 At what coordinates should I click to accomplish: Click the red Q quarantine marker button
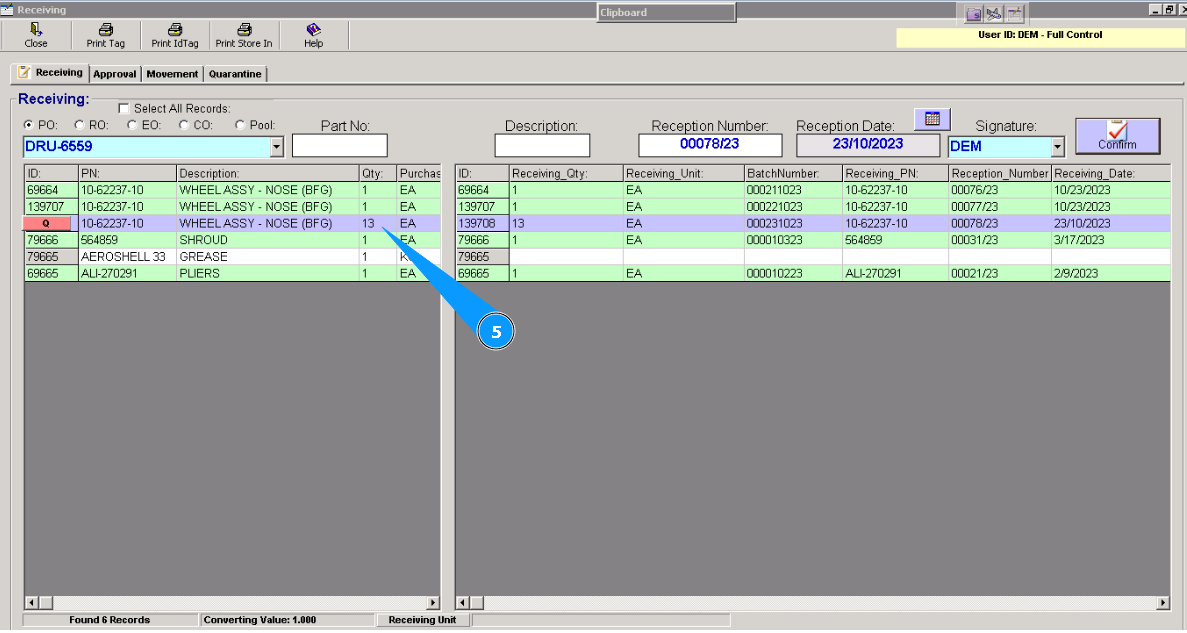(47, 224)
